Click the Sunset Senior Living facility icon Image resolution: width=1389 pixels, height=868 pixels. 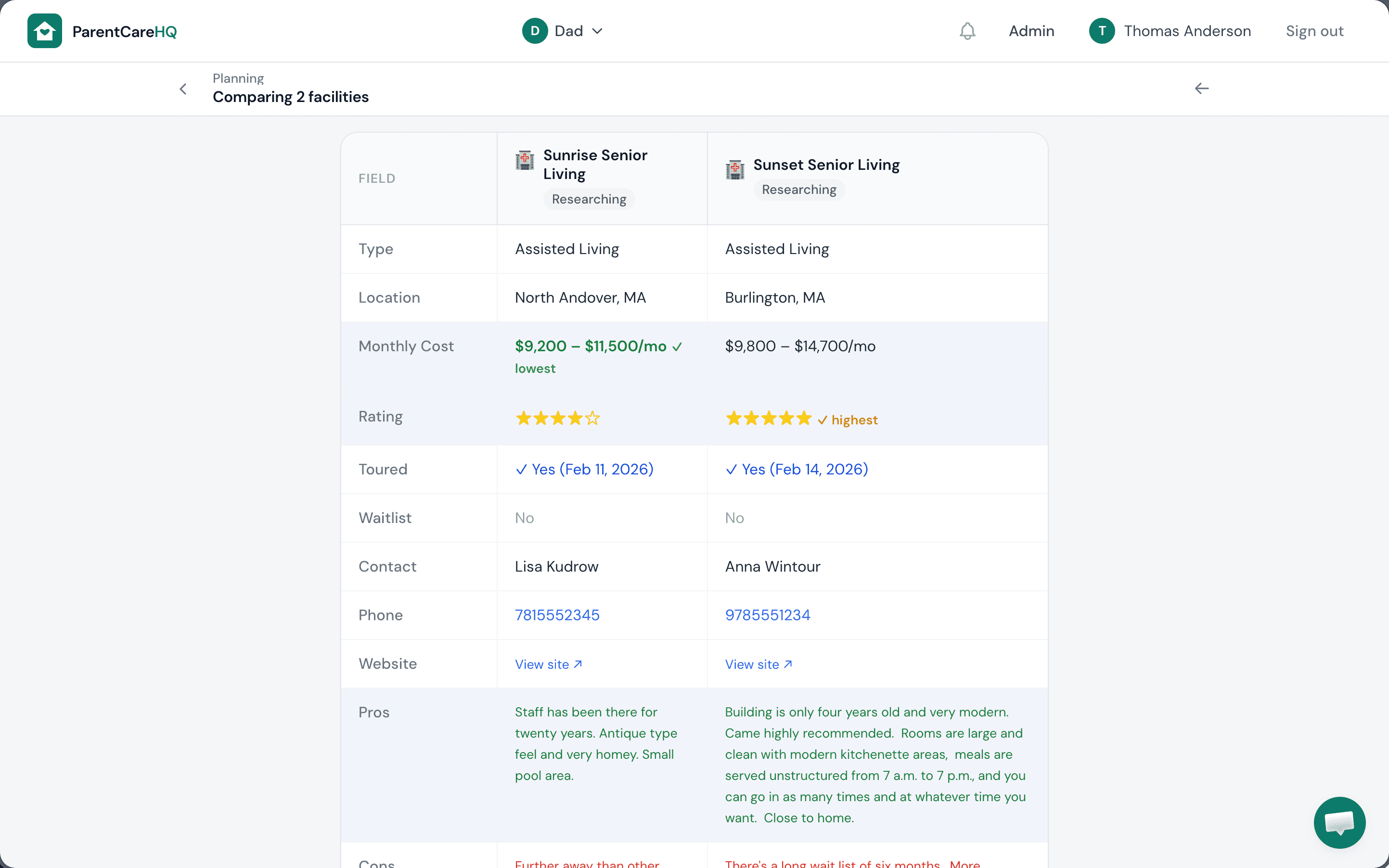click(734, 169)
